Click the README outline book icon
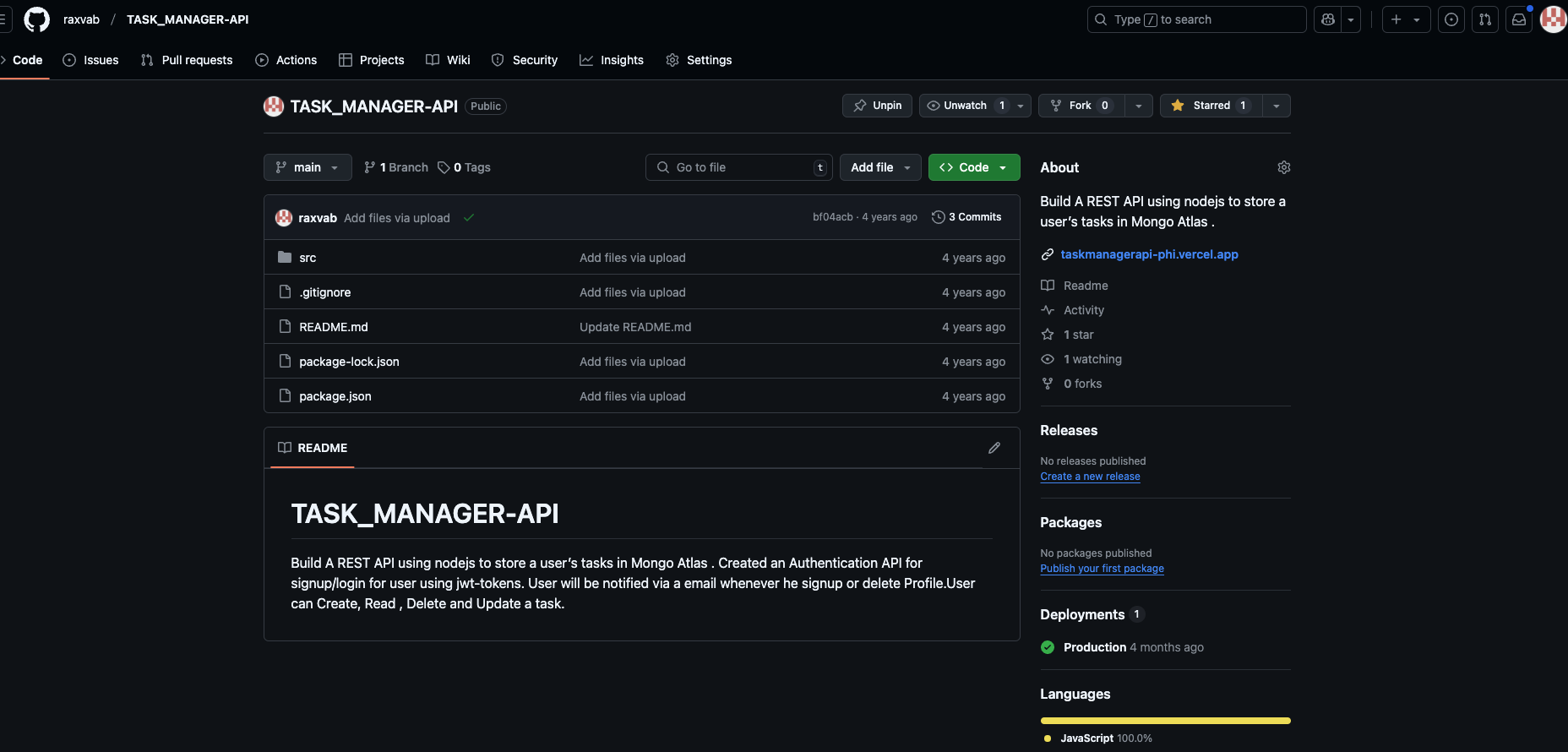 pyautogui.click(x=285, y=448)
